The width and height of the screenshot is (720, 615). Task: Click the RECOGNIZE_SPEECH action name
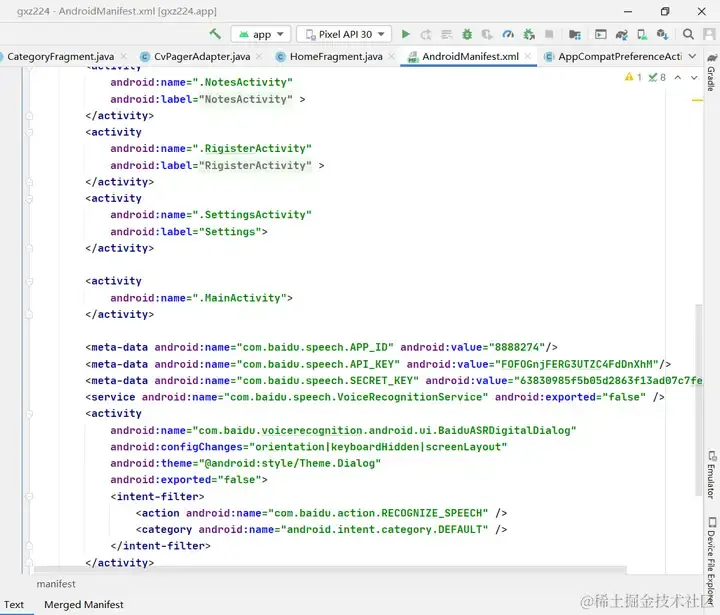[378, 513]
